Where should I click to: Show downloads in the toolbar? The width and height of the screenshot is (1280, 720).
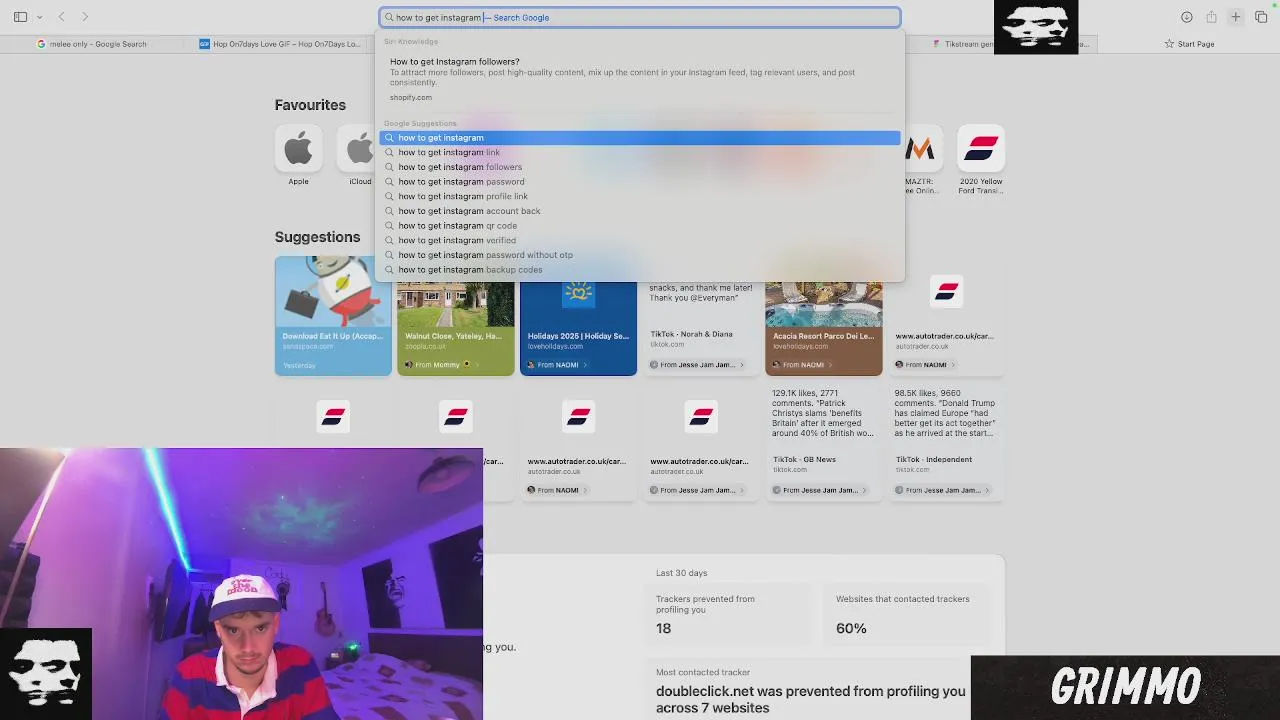click(x=1187, y=17)
